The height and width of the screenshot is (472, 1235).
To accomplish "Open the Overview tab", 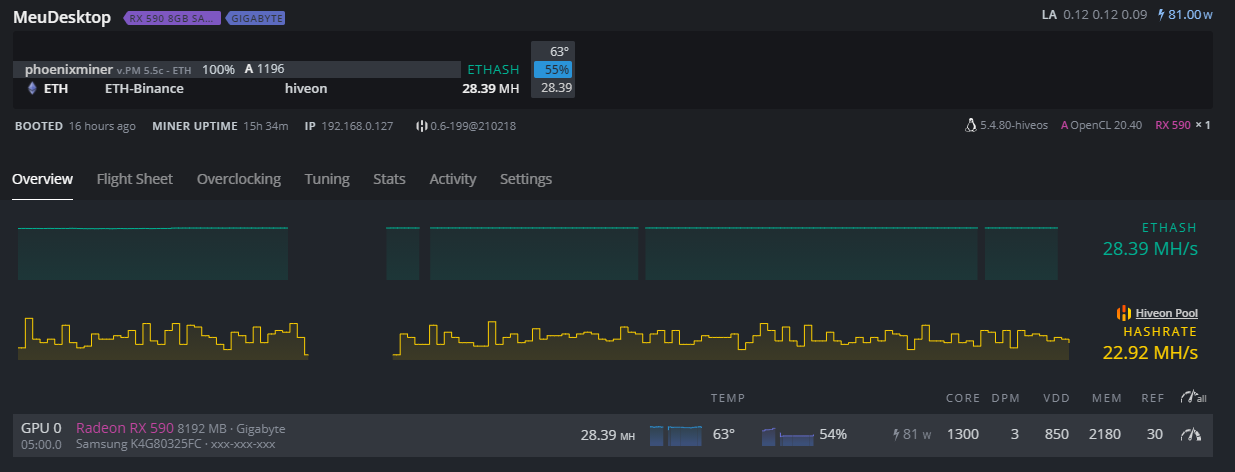I will (x=42, y=179).
